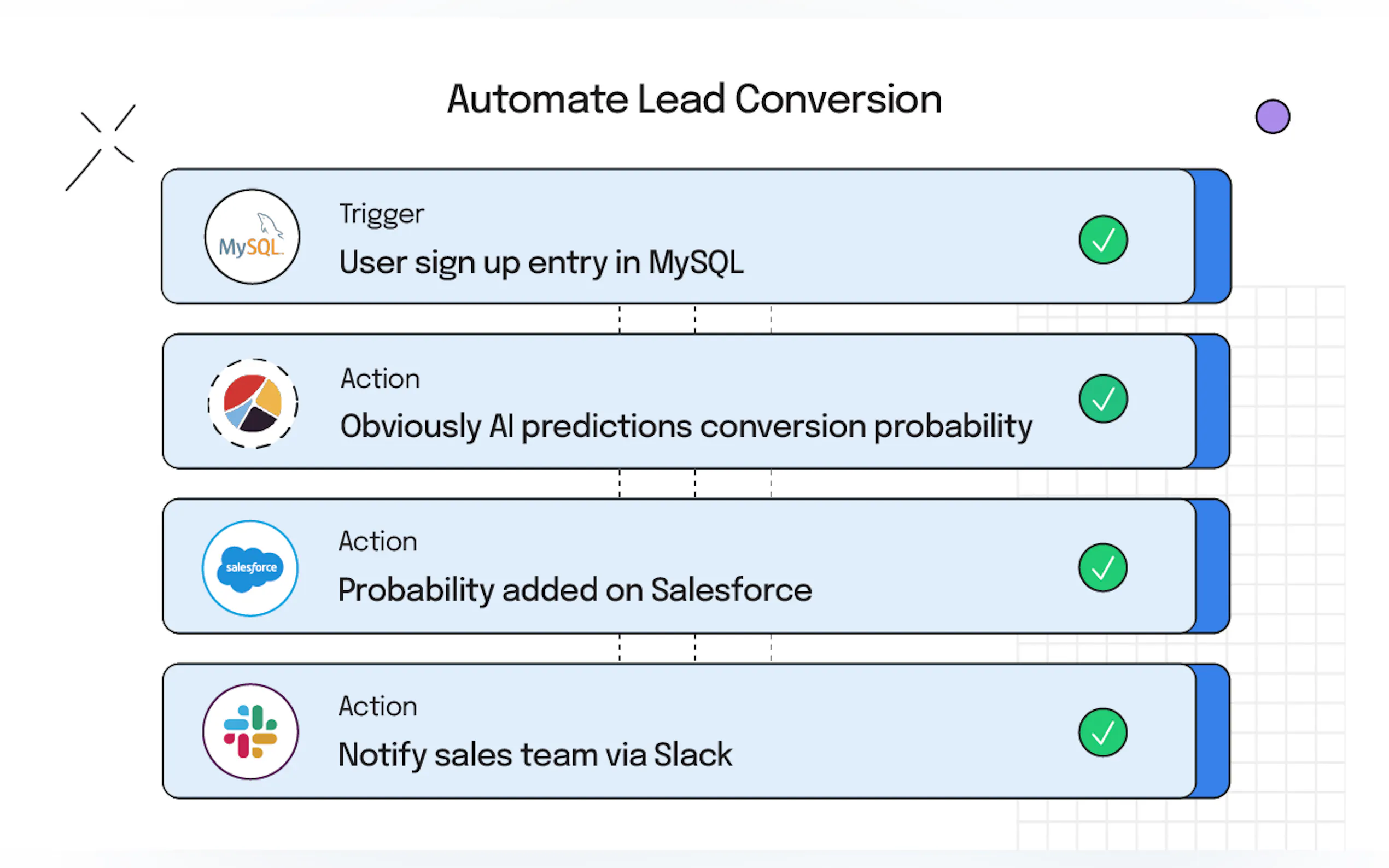Viewport: 1389px width, 868px height.
Task: Click the Salesforce cloud logo
Action: tap(250, 568)
